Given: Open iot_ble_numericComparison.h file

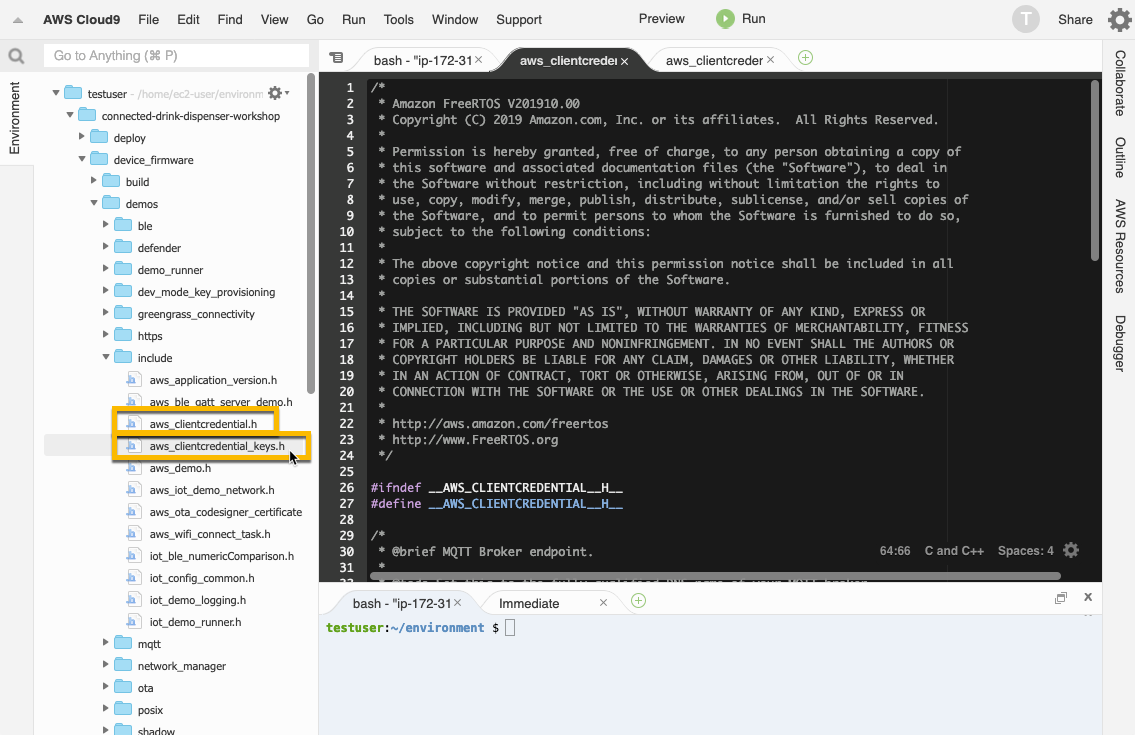Looking at the screenshot, I should (221, 556).
